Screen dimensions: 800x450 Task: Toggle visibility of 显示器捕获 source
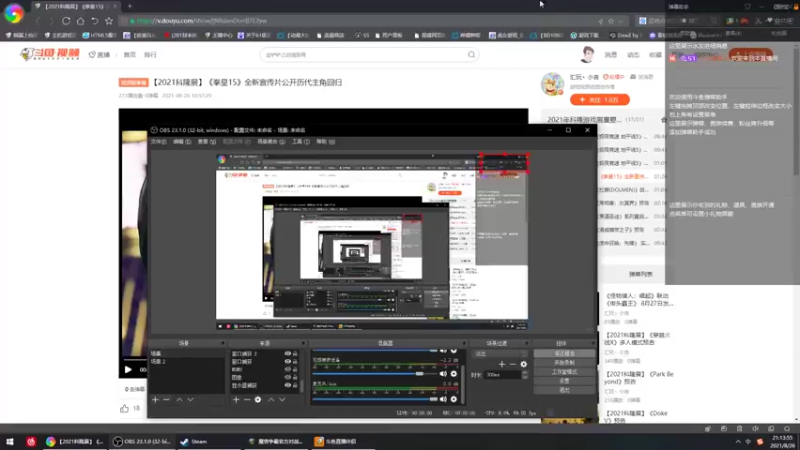coord(288,386)
